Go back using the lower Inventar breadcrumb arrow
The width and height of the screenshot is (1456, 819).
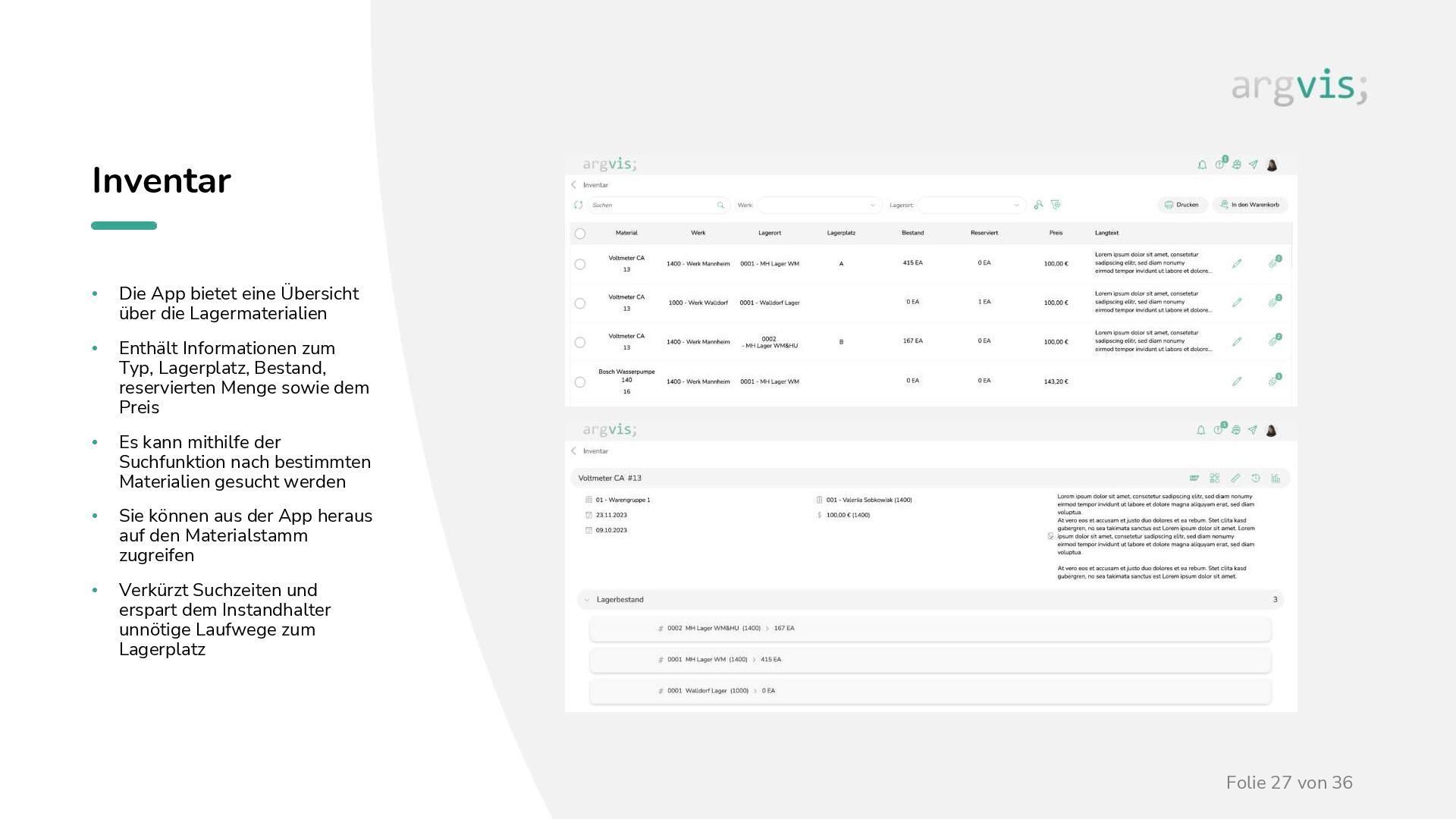(574, 451)
